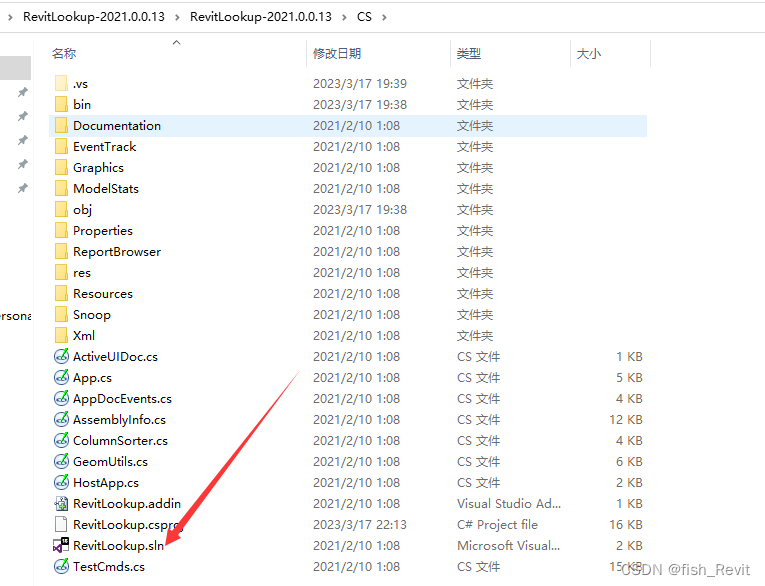Click the CS breadcrumb segment

point(364,17)
